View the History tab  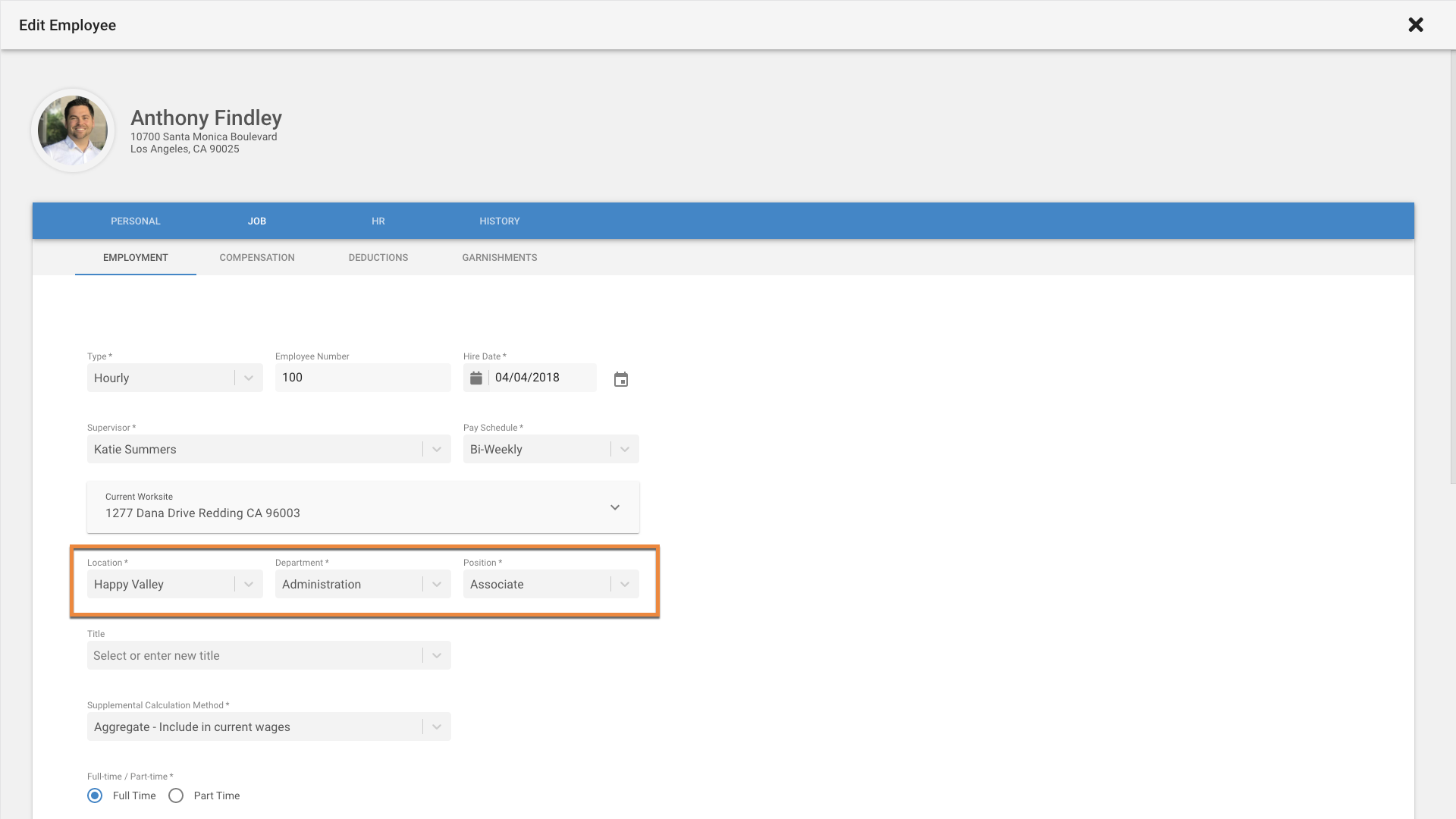pos(500,221)
